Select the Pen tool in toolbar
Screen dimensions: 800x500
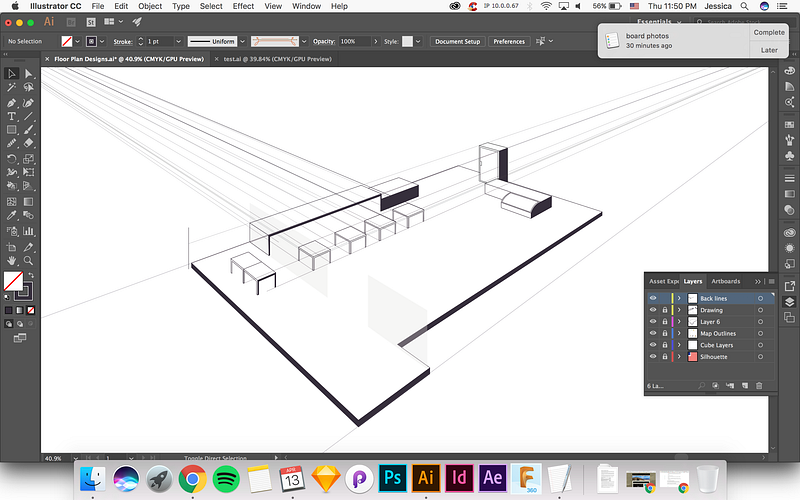pyautogui.click(x=12, y=102)
